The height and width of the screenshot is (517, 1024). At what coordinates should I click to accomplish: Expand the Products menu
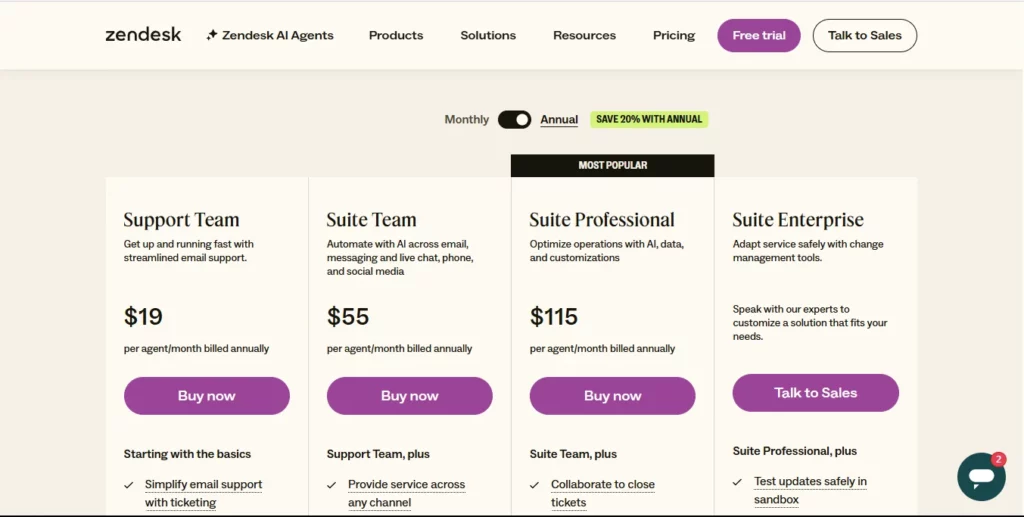click(396, 35)
